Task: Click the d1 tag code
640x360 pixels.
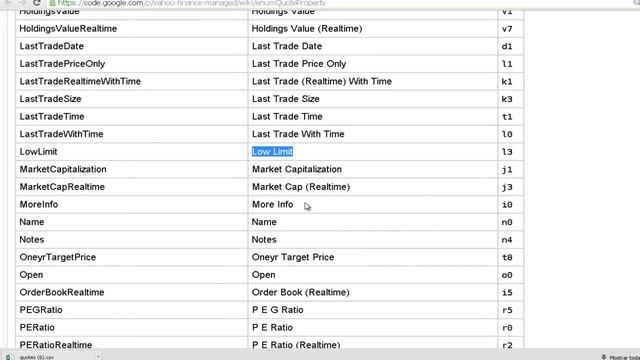Action: click(507, 47)
